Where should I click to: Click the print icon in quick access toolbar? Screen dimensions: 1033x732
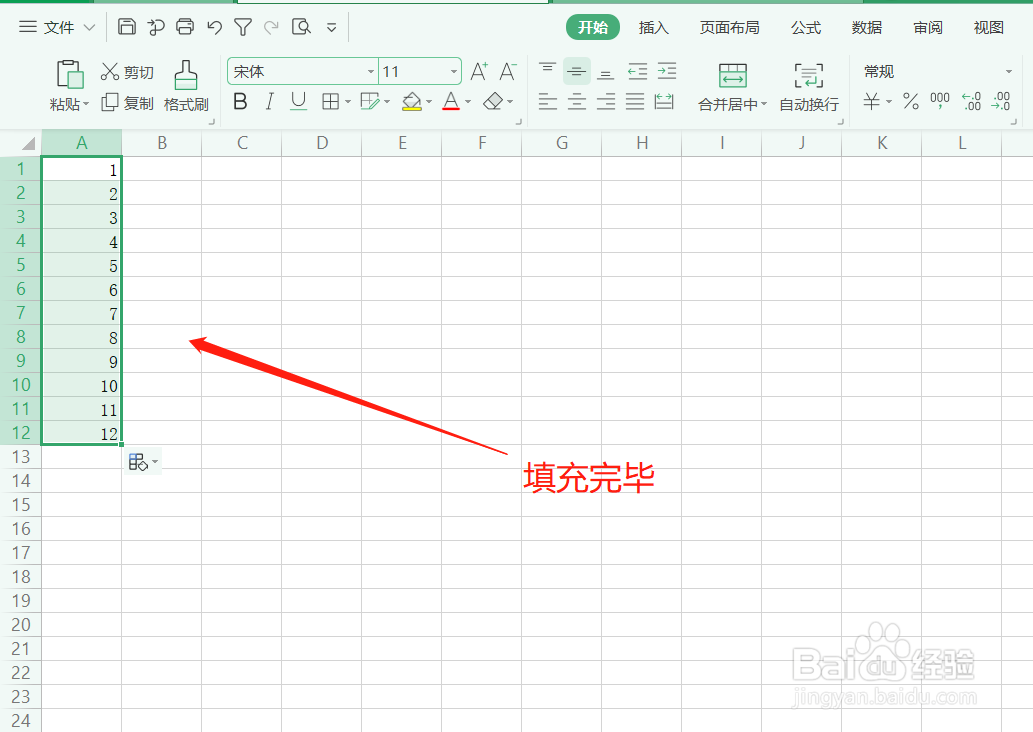184,27
